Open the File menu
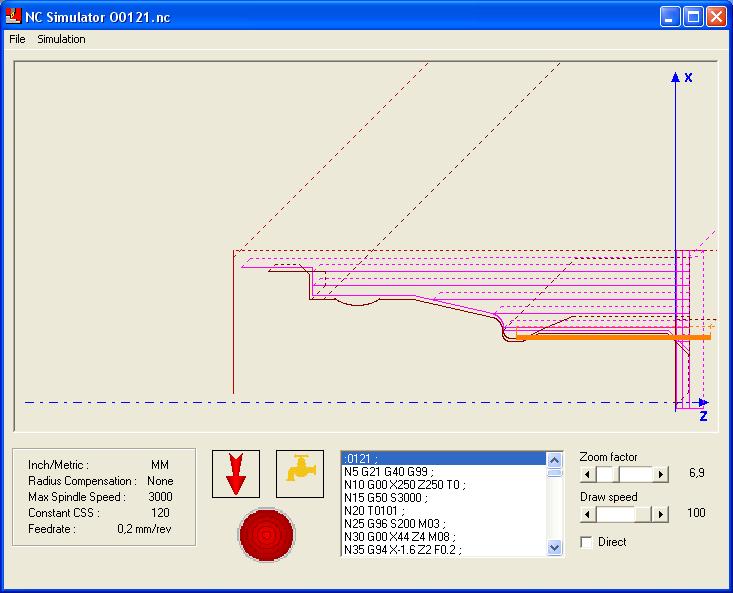The height and width of the screenshot is (593, 733). [x=17, y=39]
